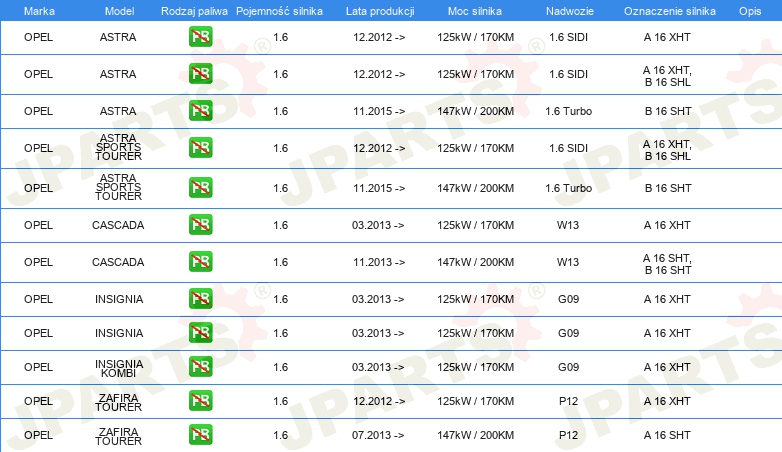Click '1.6 Turbo' in ASTRA SPORTS TOURER row

(x=569, y=188)
